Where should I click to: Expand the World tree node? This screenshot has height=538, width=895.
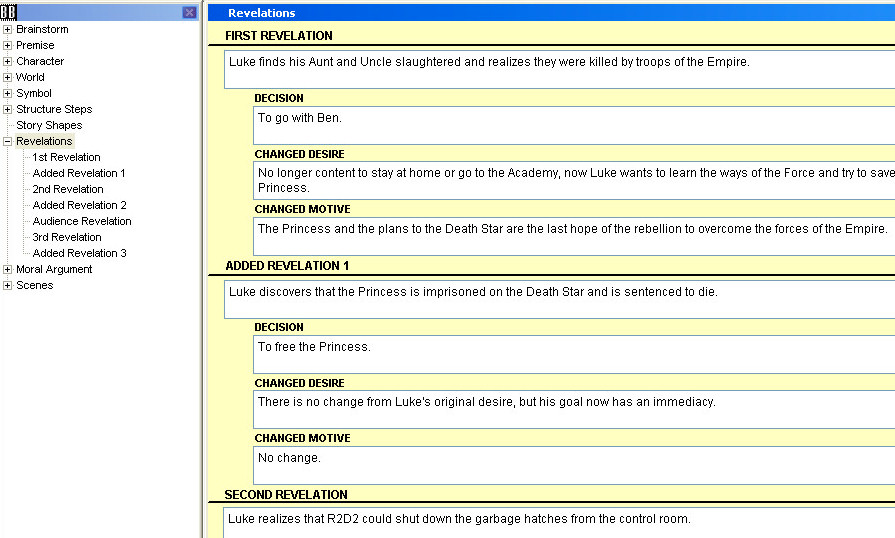point(8,77)
